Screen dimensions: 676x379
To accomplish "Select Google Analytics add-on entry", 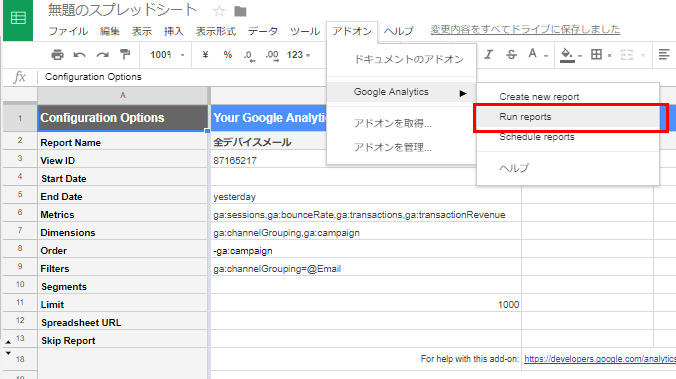I will pyautogui.click(x=401, y=92).
